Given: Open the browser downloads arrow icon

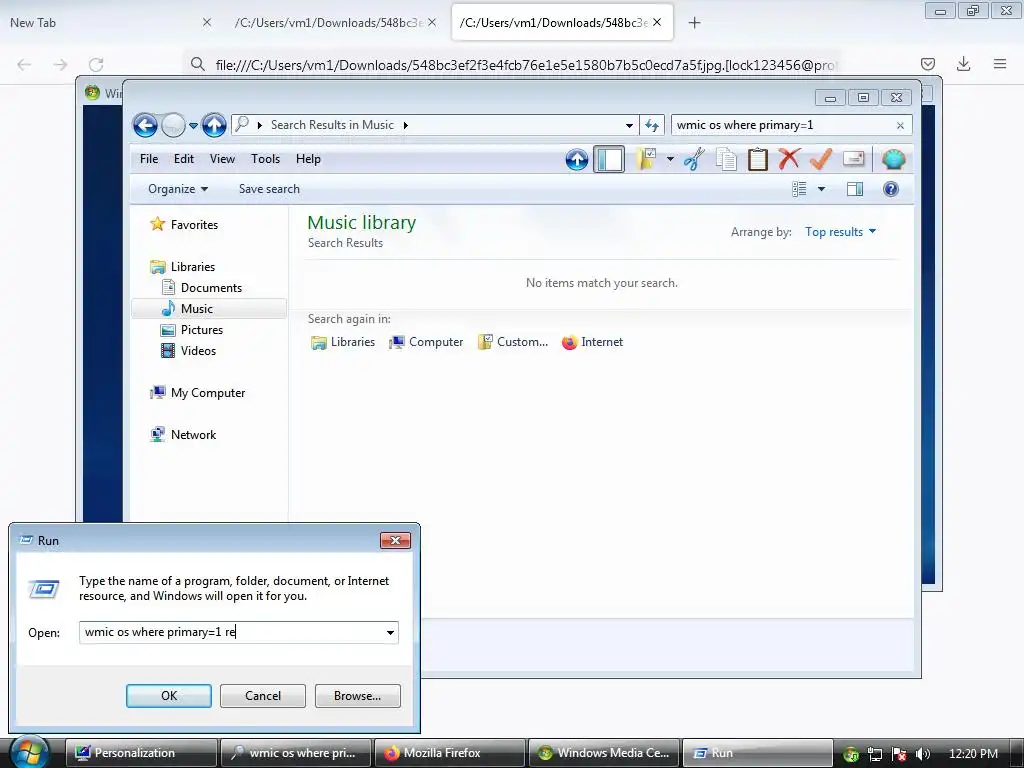Looking at the screenshot, I should click(963, 63).
